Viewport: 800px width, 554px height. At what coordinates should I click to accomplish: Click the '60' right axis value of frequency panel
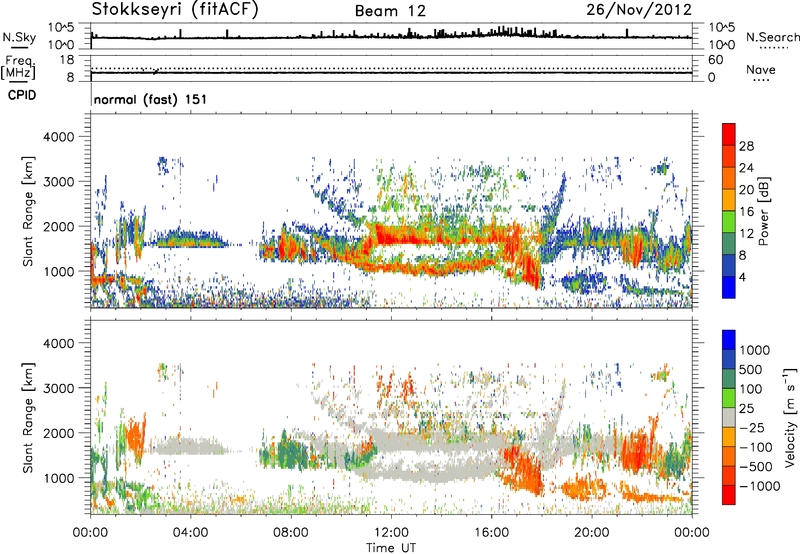point(715,60)
